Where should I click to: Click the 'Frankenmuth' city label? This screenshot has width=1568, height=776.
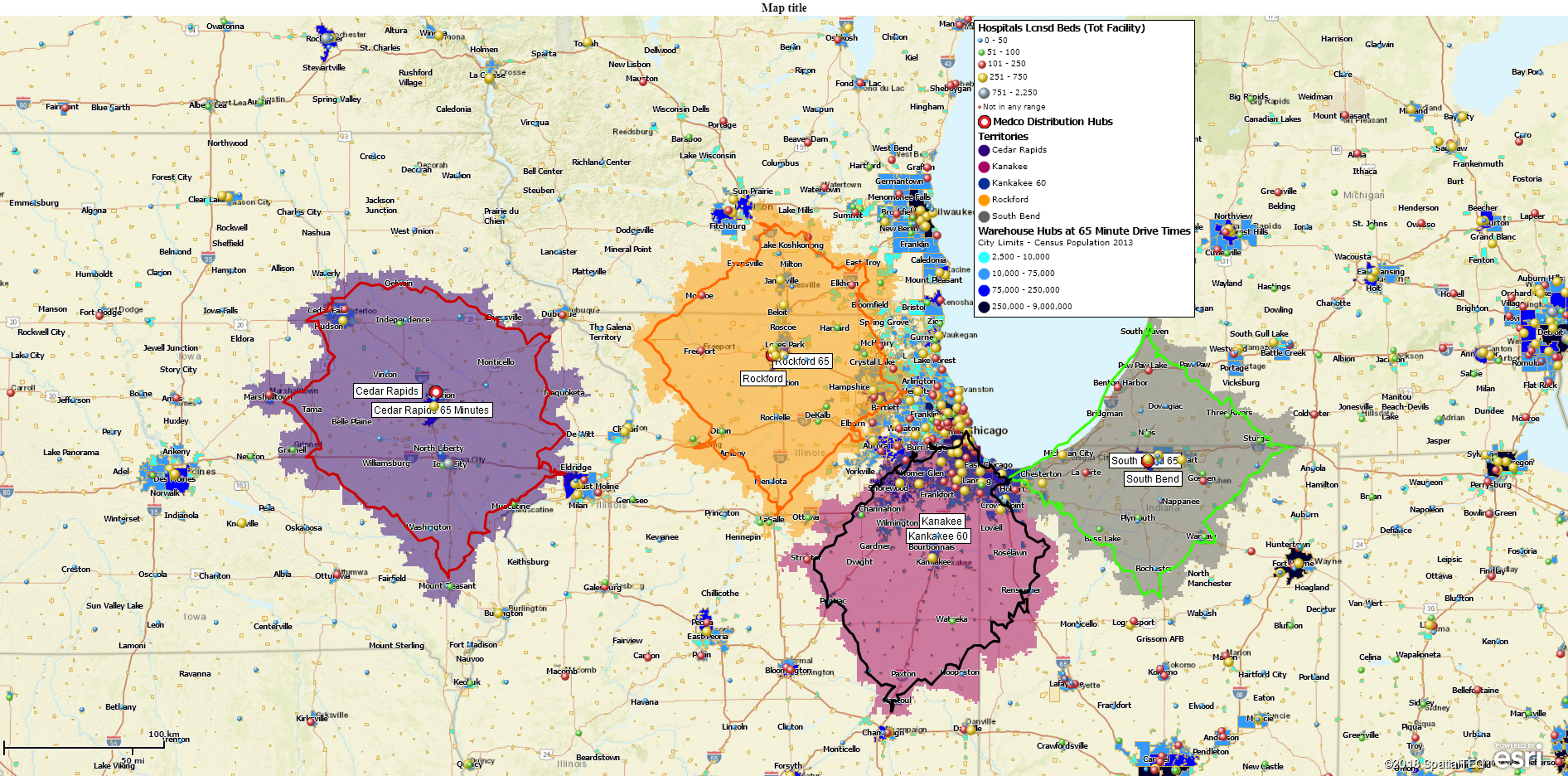click(1478, 164)
